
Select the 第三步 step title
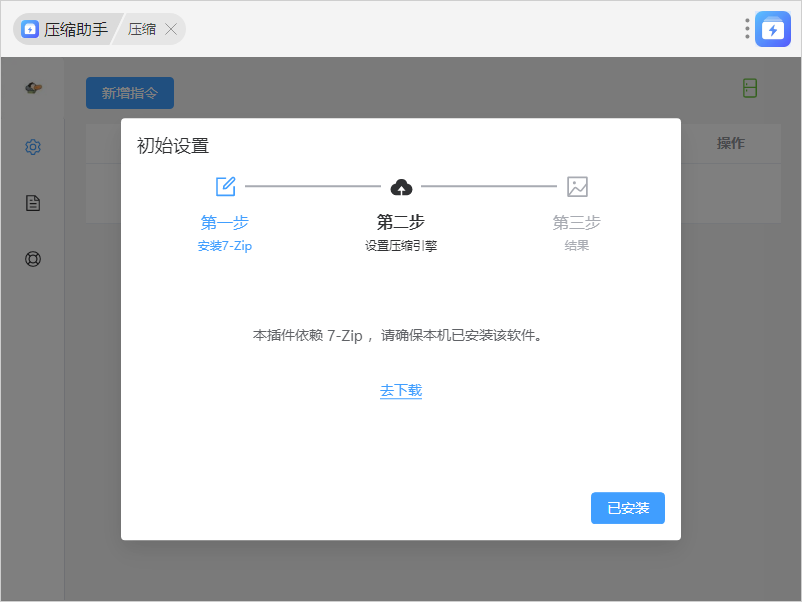(x=577, y=222)
